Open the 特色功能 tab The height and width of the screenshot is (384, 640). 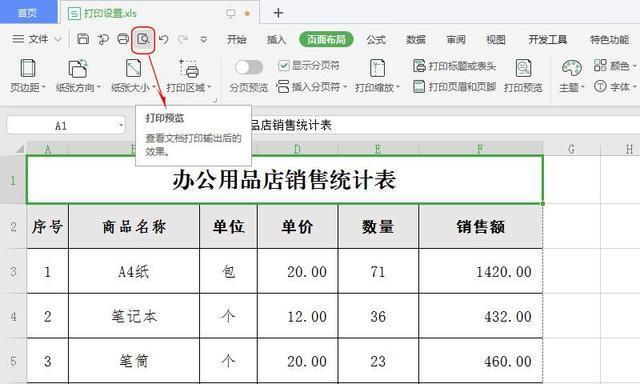point(610,40)
